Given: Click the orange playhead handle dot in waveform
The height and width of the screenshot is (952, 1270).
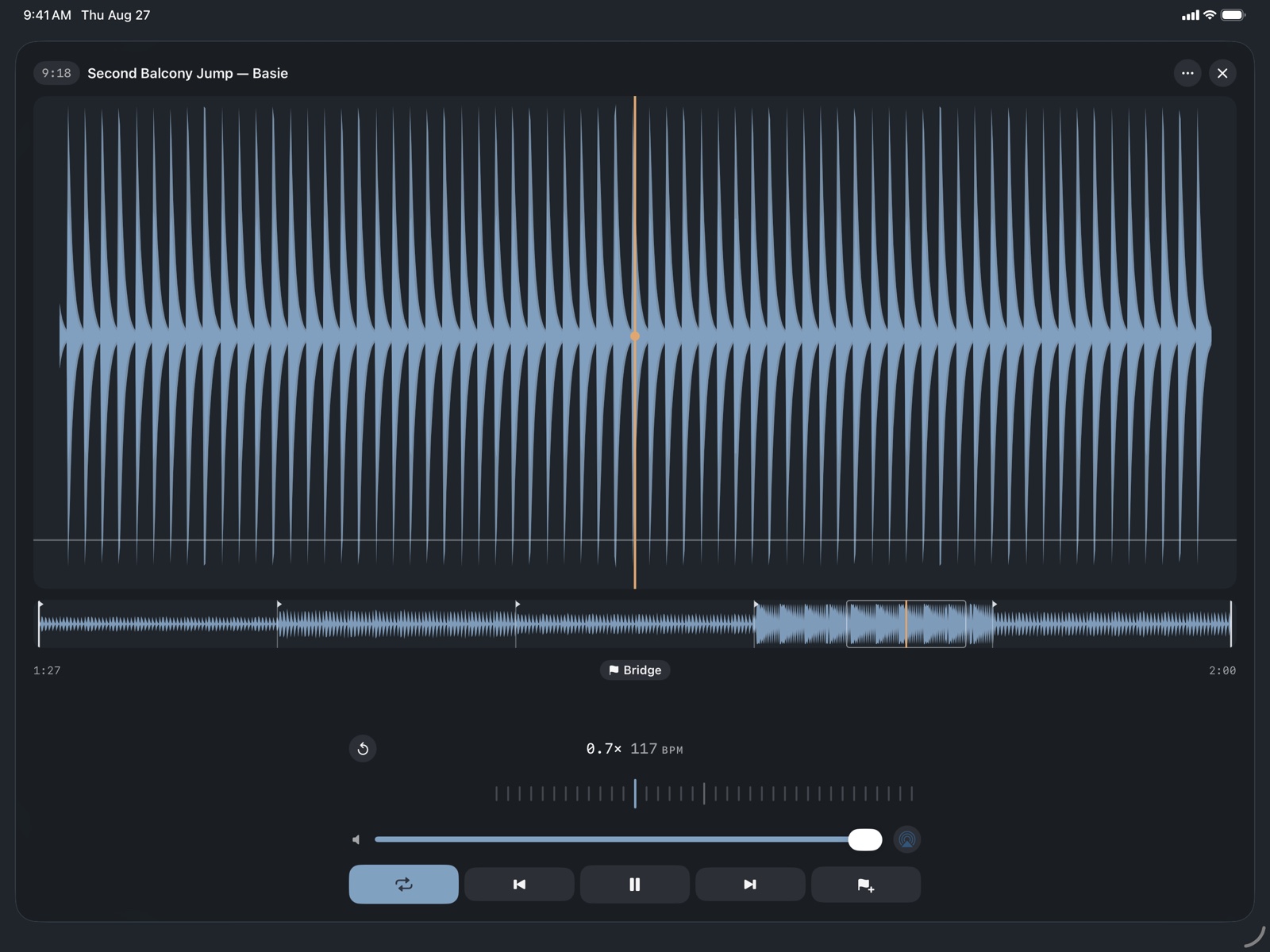Looking at the screenshot, I should coord(635,336).
